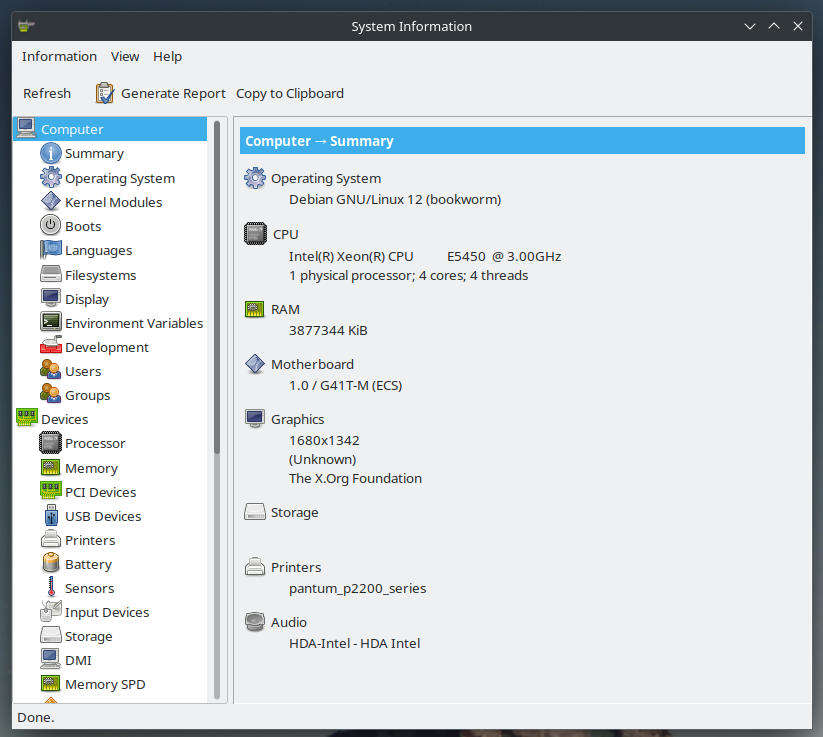Image resolution: width=823 pixels, height=737 pixels.
Task: Click the Sensors thermometer icon
Action: [50, 588]
